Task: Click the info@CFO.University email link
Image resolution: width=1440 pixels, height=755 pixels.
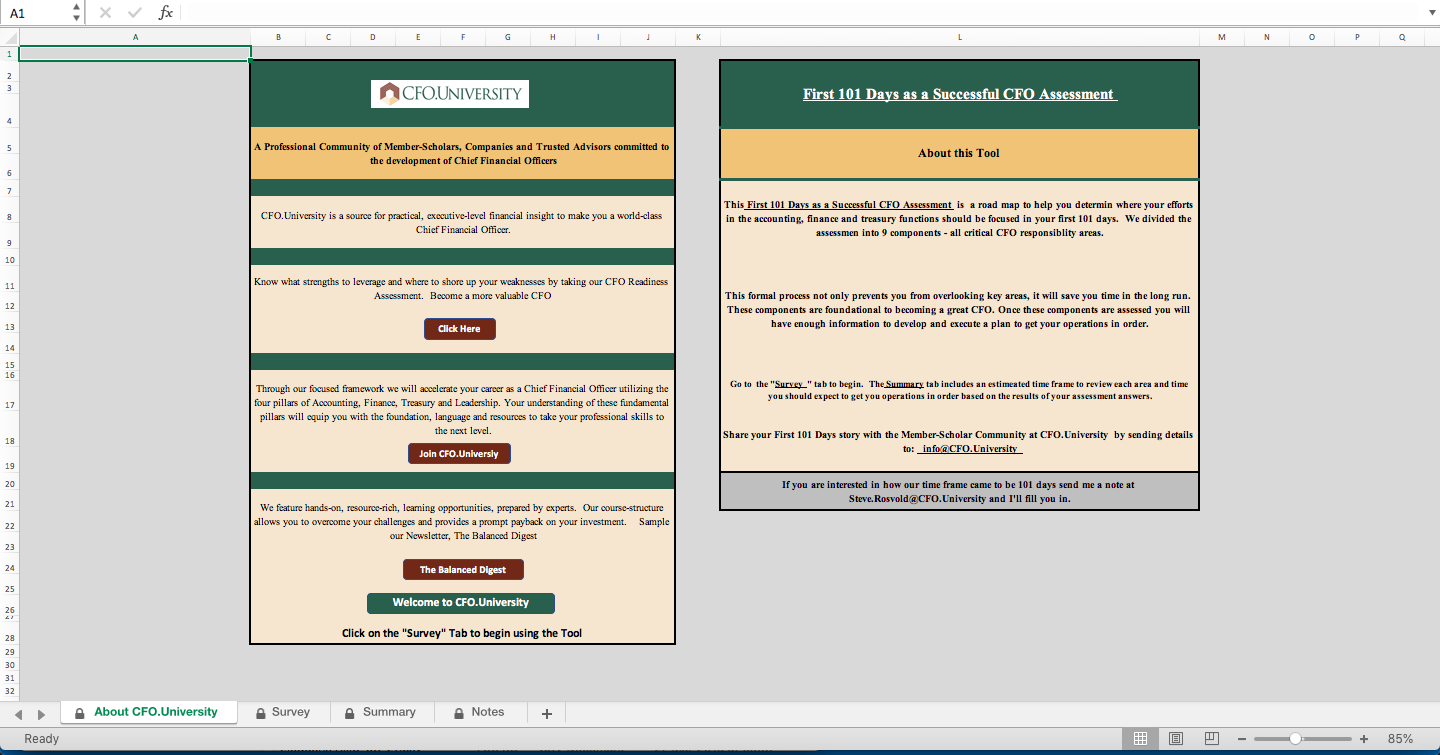Action: [x=969, y=449]
